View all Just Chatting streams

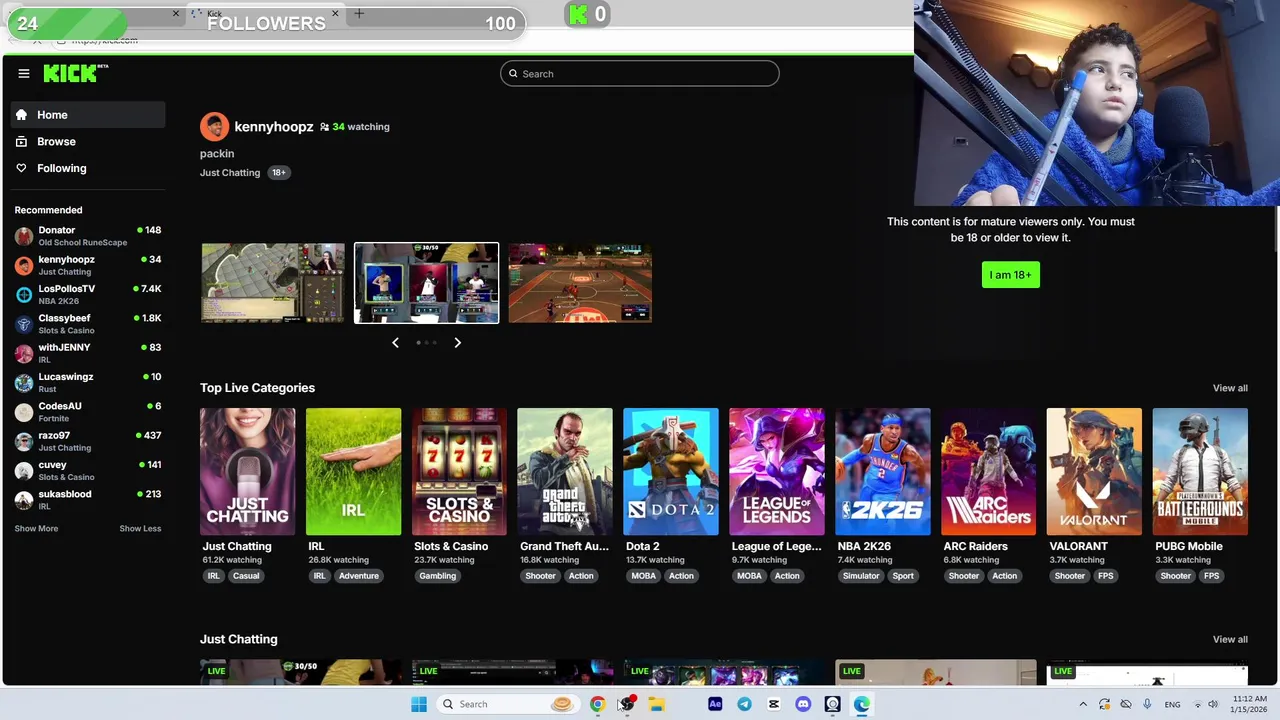(x=1230, y=639)
